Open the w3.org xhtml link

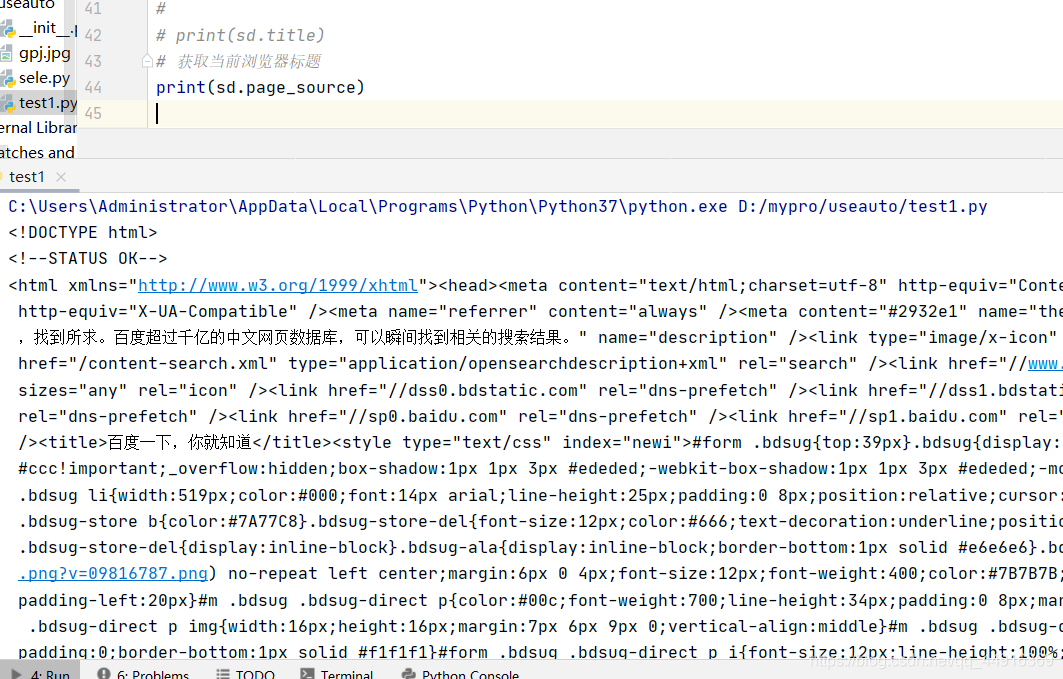pos(278,286)
